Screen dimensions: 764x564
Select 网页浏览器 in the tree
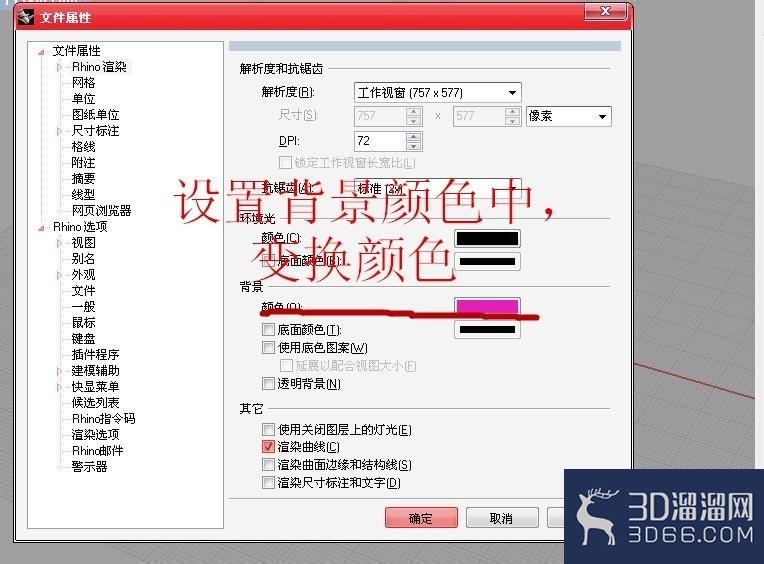(x=101, y=211)
